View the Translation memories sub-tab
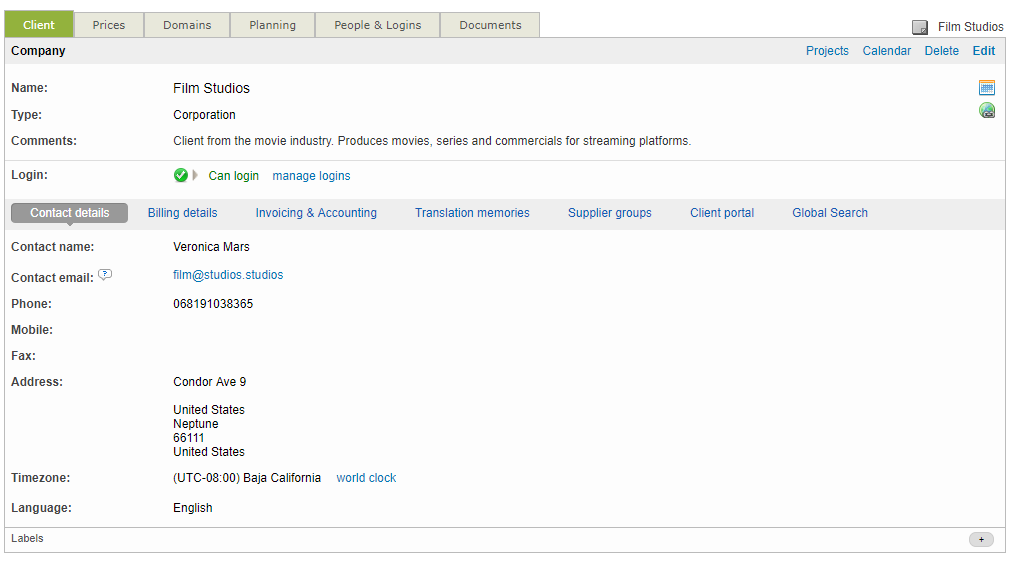The image size is (1012, 565). [x=472, y=213]
